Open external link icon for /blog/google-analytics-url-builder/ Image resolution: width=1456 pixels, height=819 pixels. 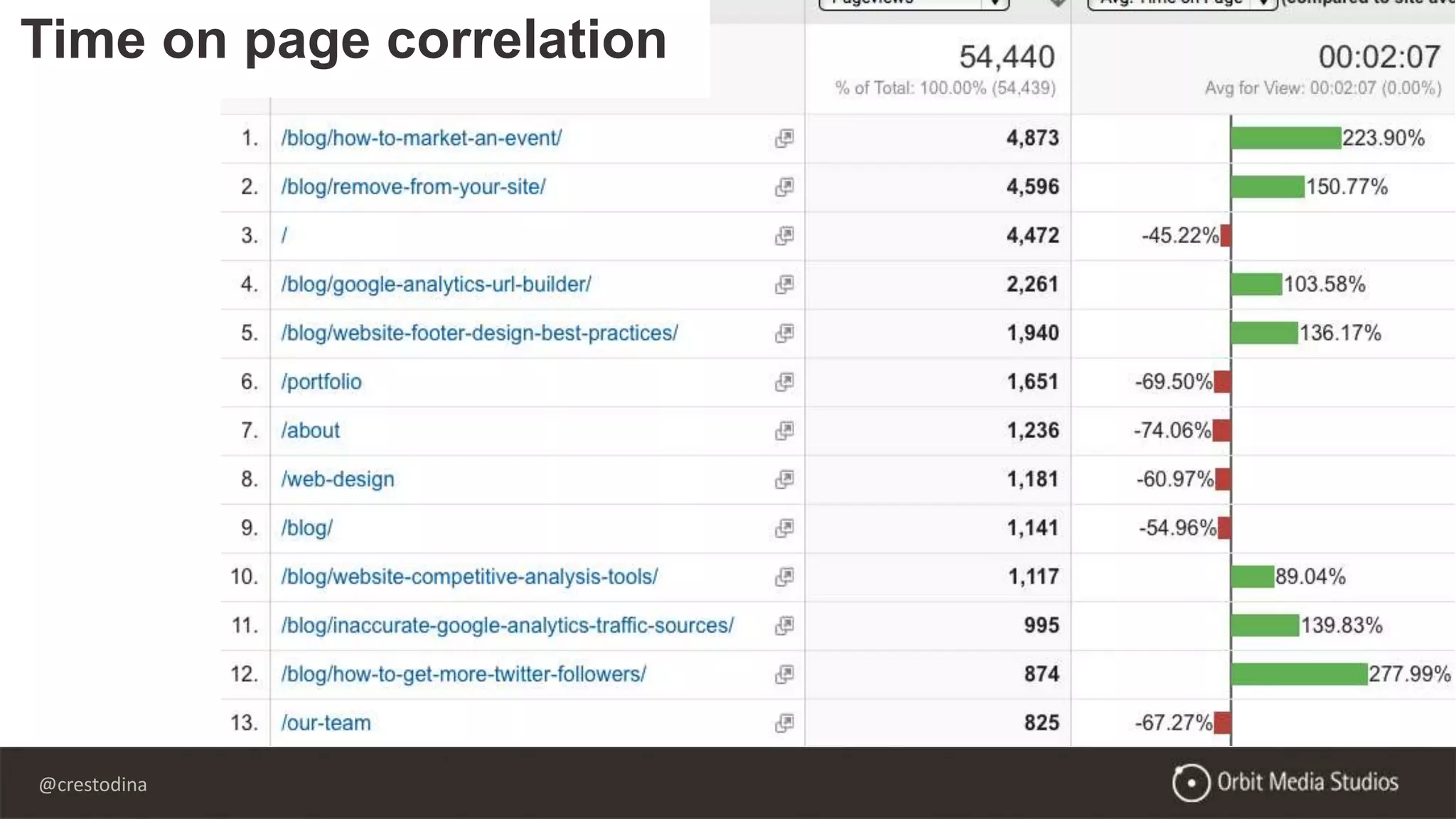[x=784, y=284]
